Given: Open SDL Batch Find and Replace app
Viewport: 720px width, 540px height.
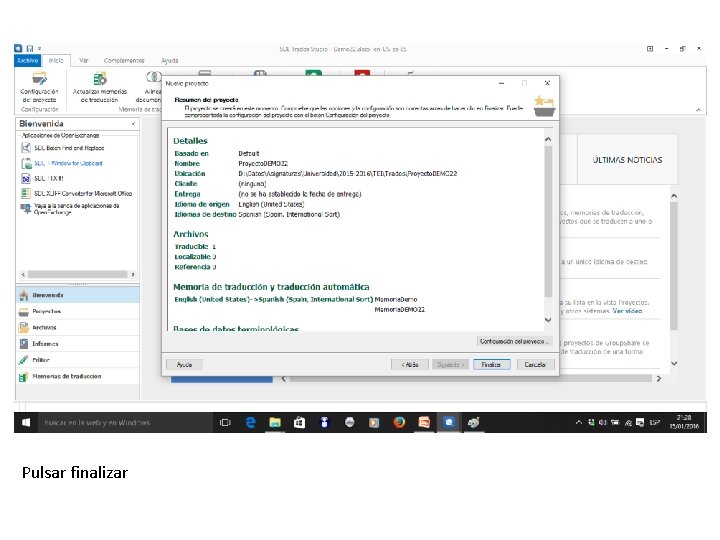Looking at the screenshot, I should pyautogui.click(x=63, y=148).
